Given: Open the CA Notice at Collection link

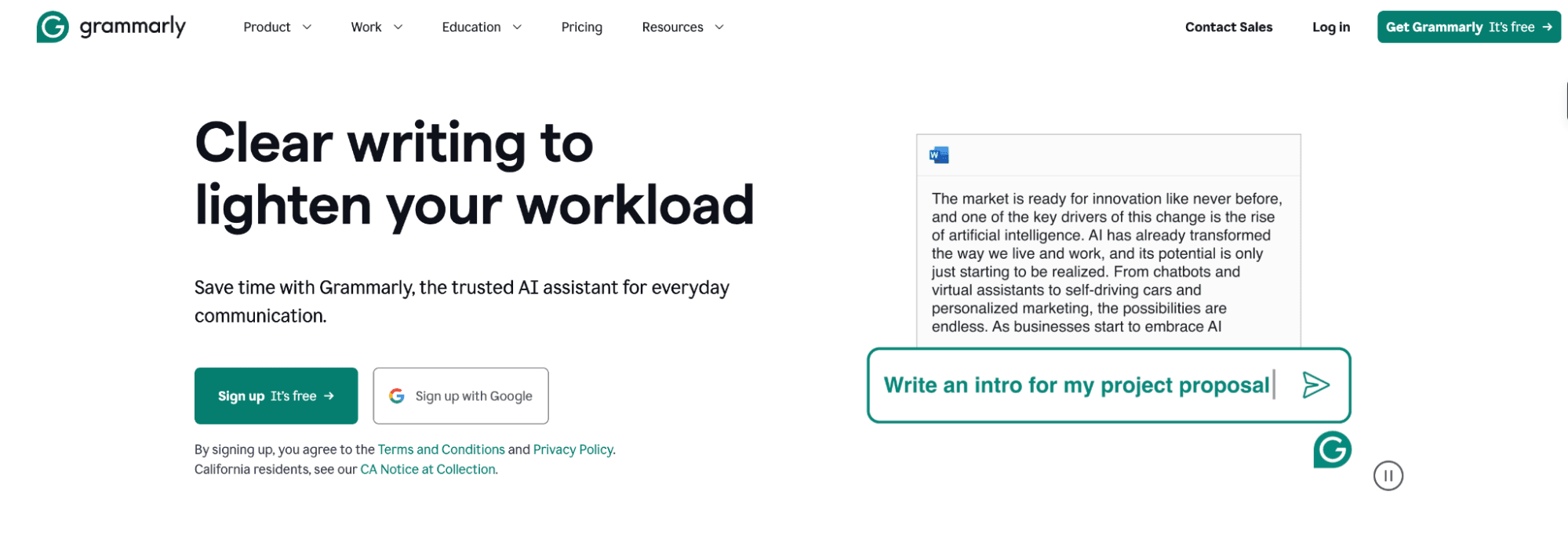Looking at the screenshot, I should tap(428, 469).
